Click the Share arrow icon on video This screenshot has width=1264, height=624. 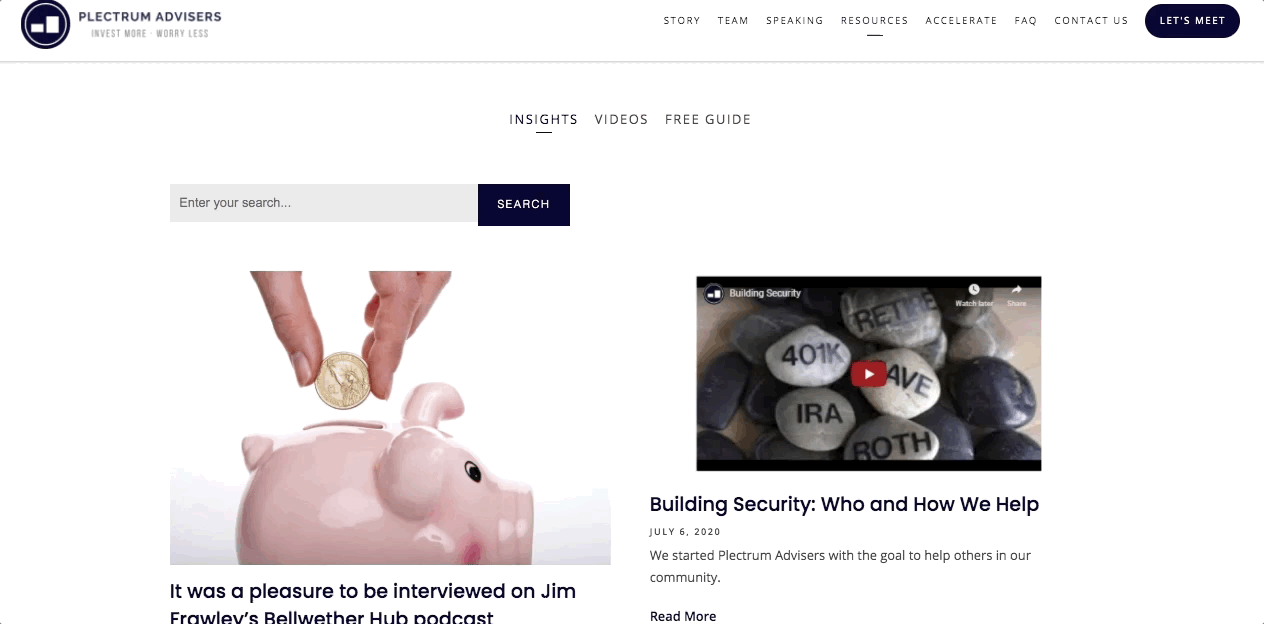[x=1017, y=290]
